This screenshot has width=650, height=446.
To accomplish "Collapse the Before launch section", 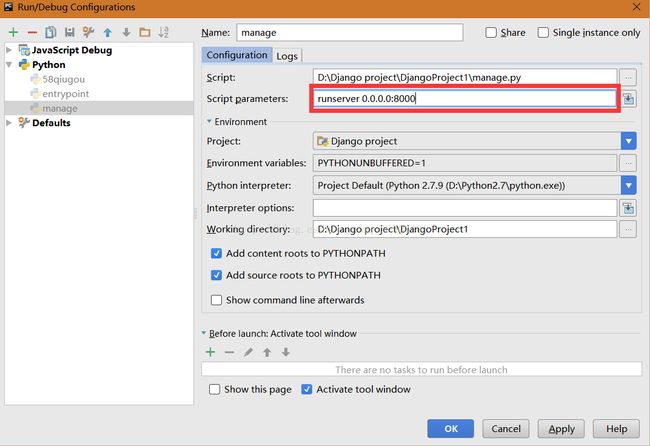I will click(204, 333).
